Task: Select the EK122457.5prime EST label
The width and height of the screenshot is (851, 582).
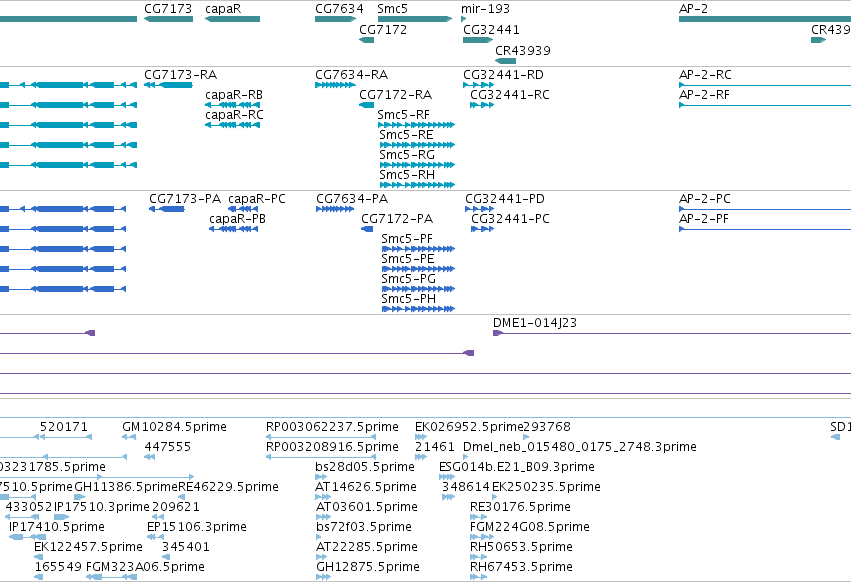Action: click(88, 547)
